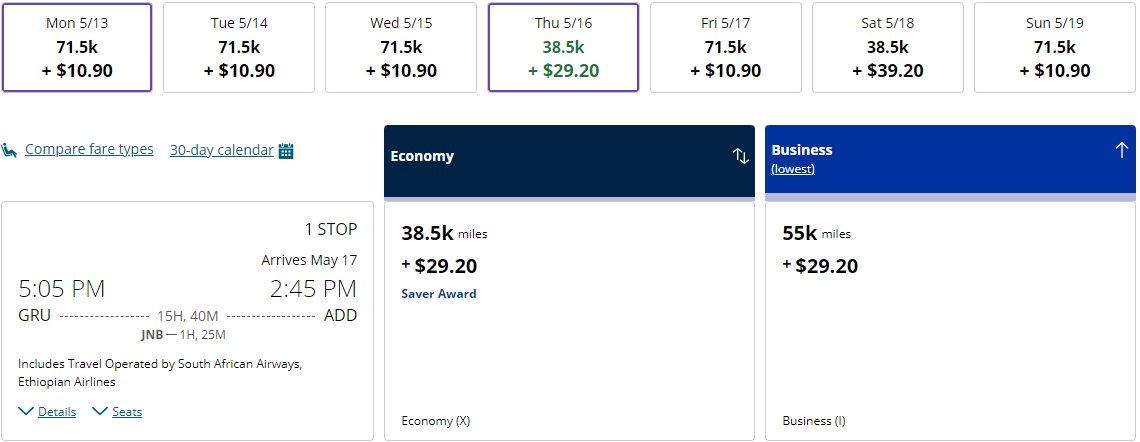Select the Tue 5/14 date tab
Screen dimensions: 1140x442
239,47
